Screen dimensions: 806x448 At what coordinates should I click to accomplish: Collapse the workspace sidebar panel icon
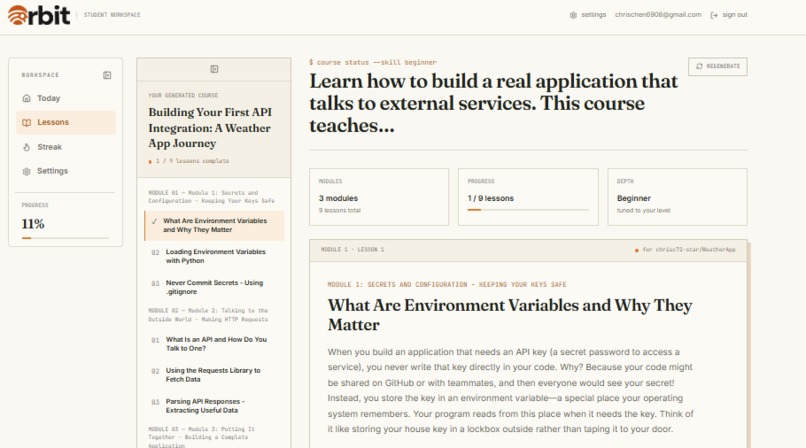(107, 75)
